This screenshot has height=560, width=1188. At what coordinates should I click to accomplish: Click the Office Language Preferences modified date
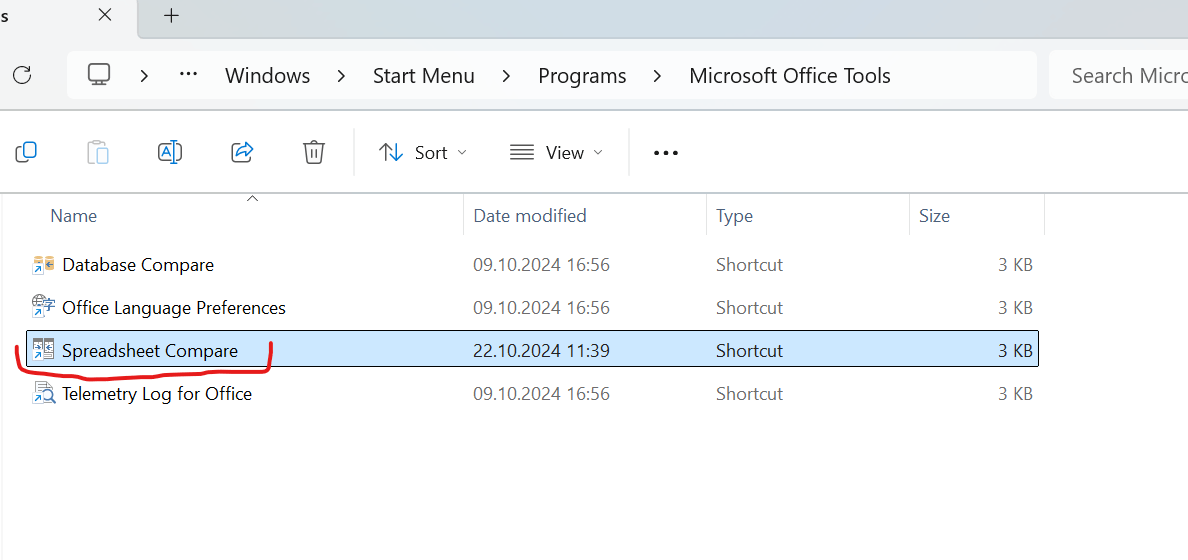541,308
